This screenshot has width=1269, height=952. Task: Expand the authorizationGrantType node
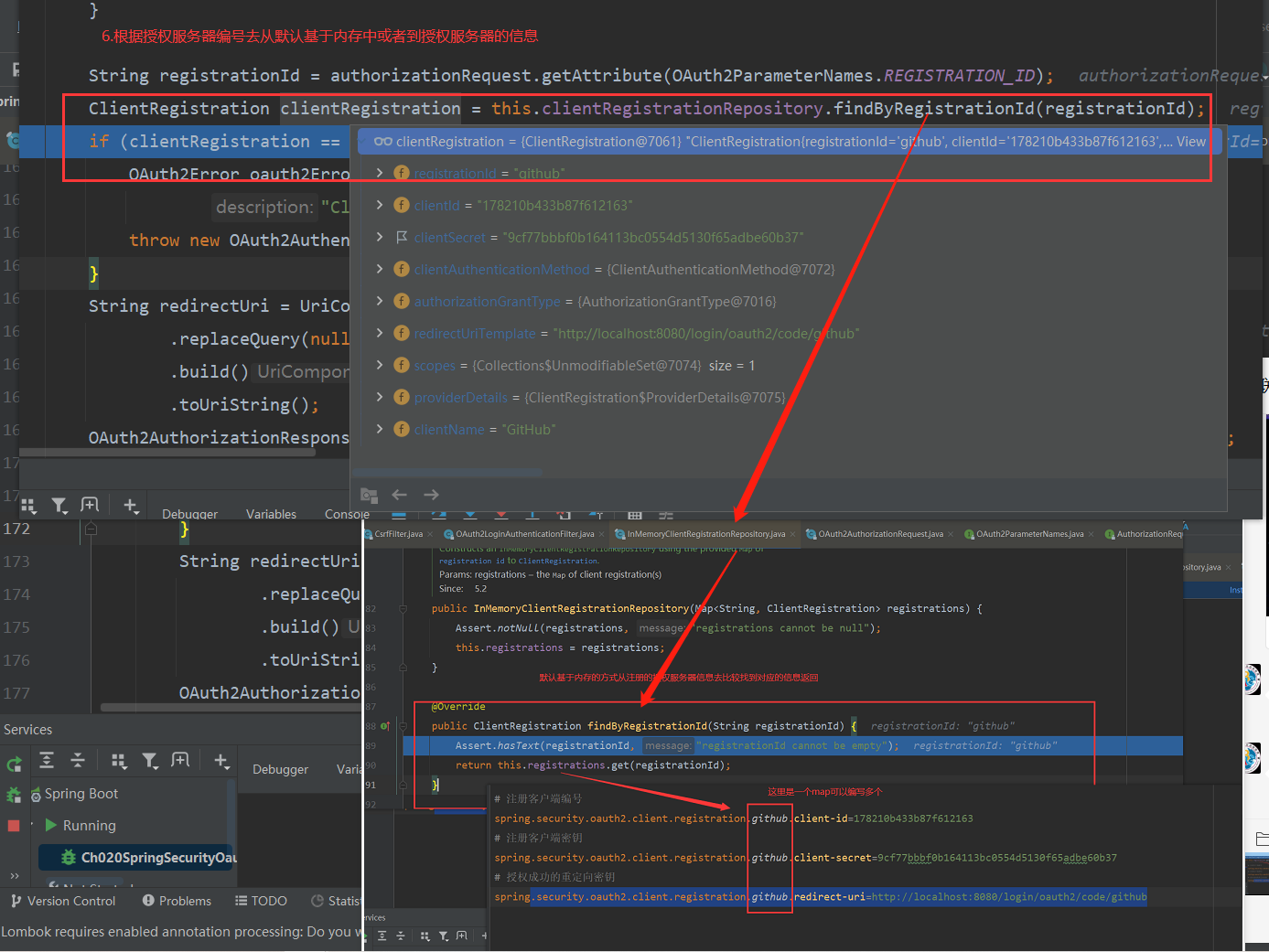click(380, 301)
